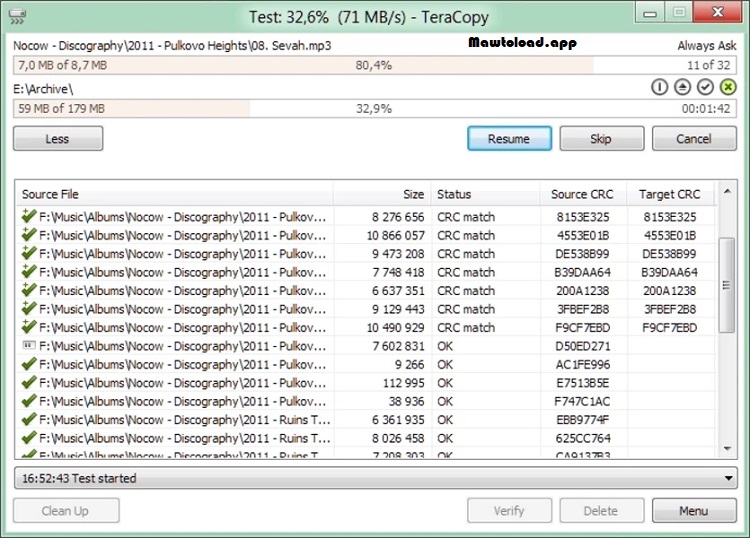Viewport: 750px width, 538px height.
Task: Collapse the file list with Less
Action: coord(58,139)
